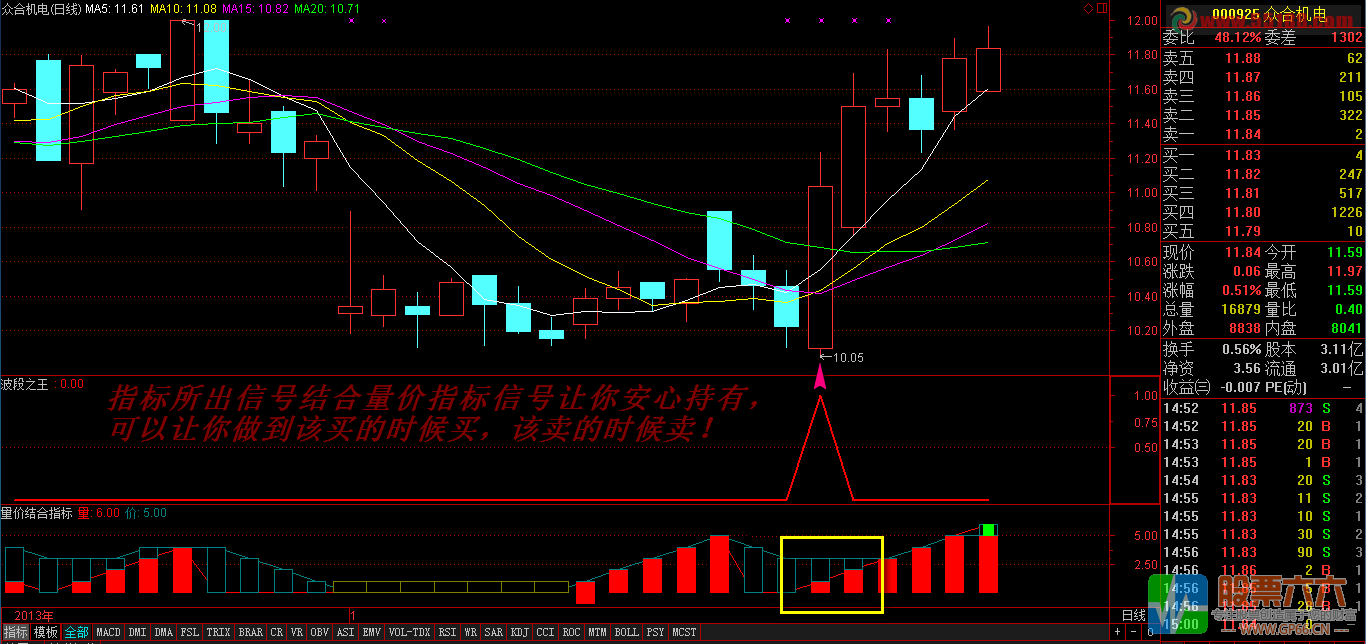The image size is (1366, 644).
Task: Click the pink up-arrow buy signal marker
Action: tap(821, 376)
